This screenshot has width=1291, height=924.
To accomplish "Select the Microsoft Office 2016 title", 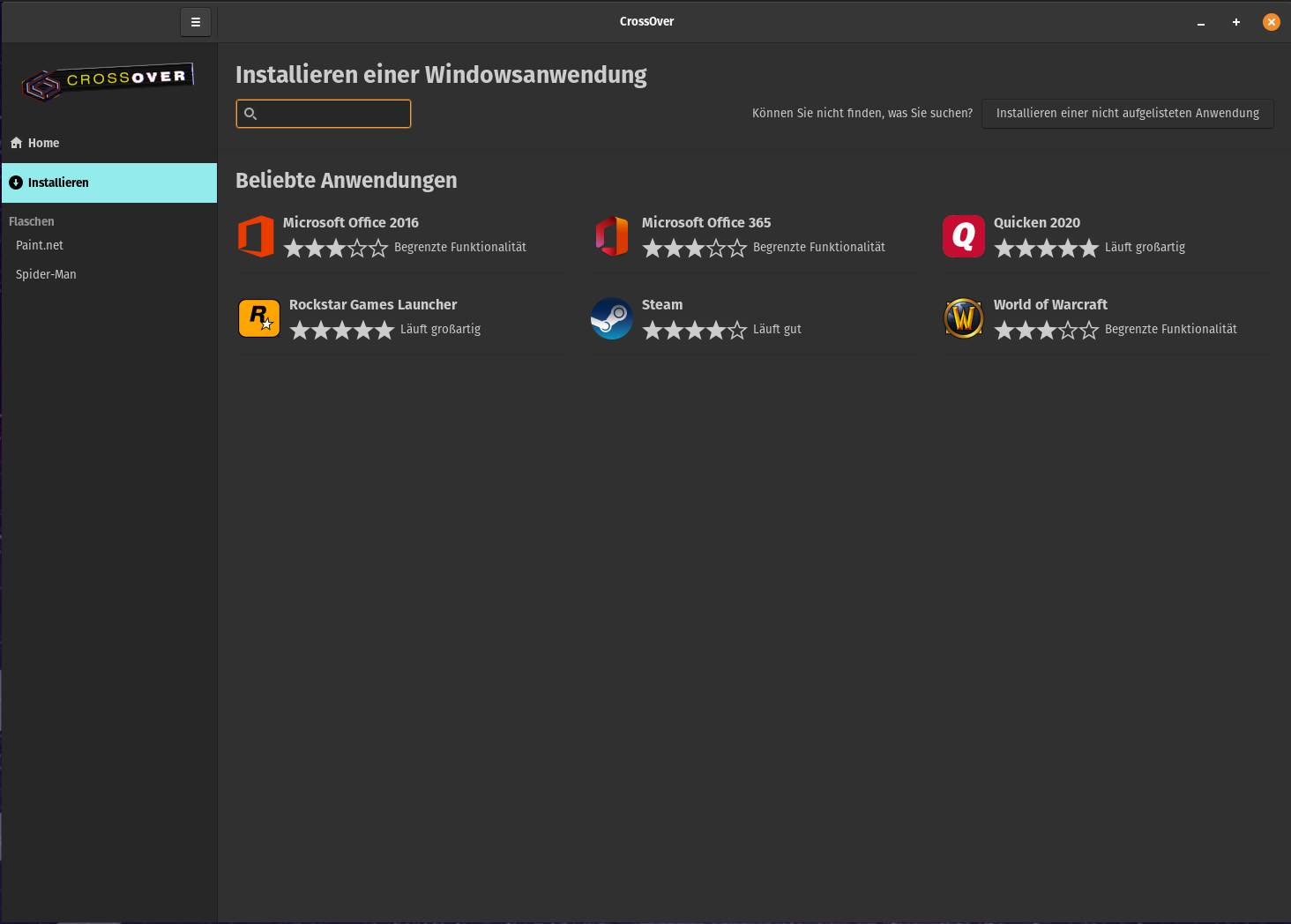I will (x=351, y=223).
